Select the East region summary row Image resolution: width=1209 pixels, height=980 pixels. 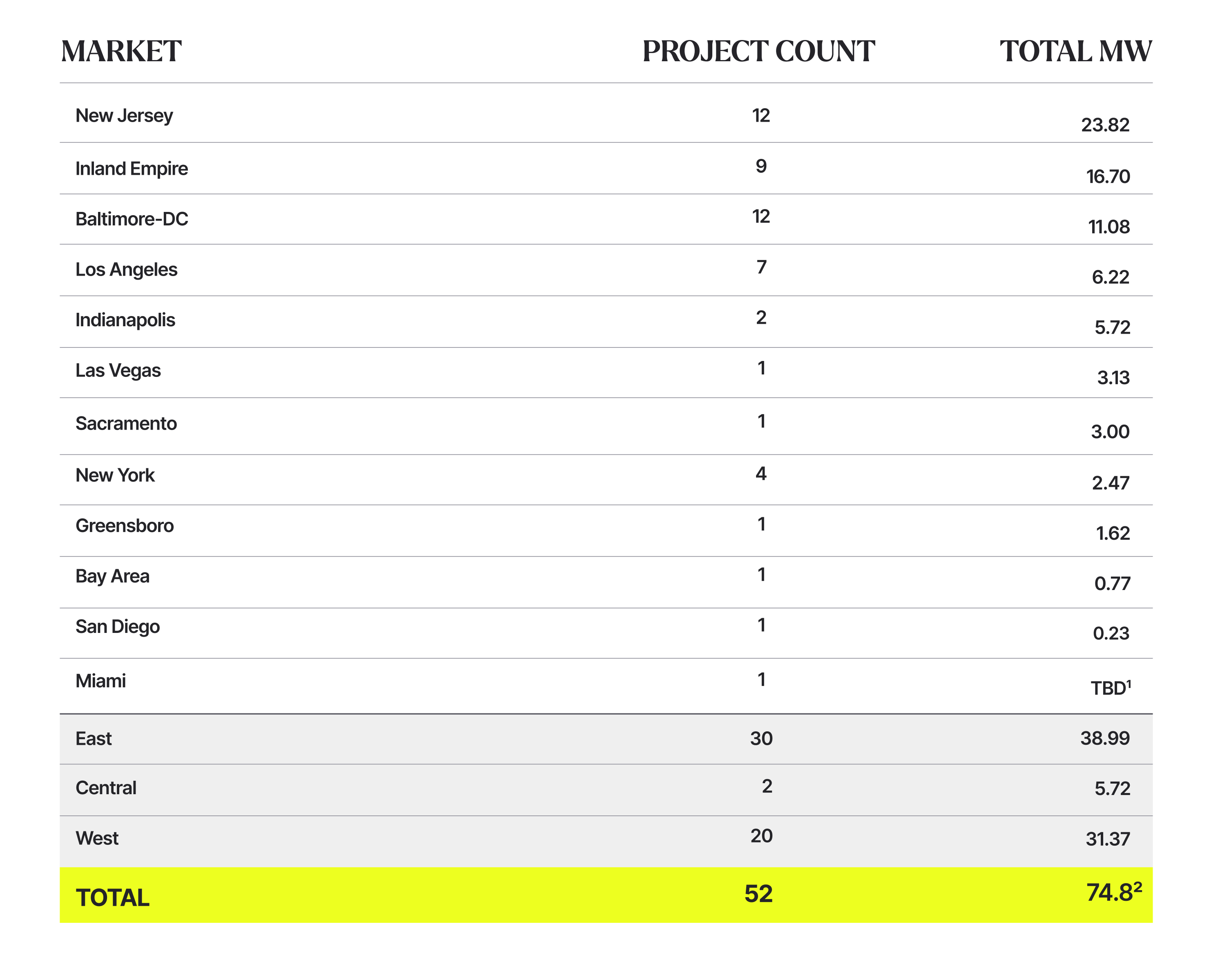606,739
